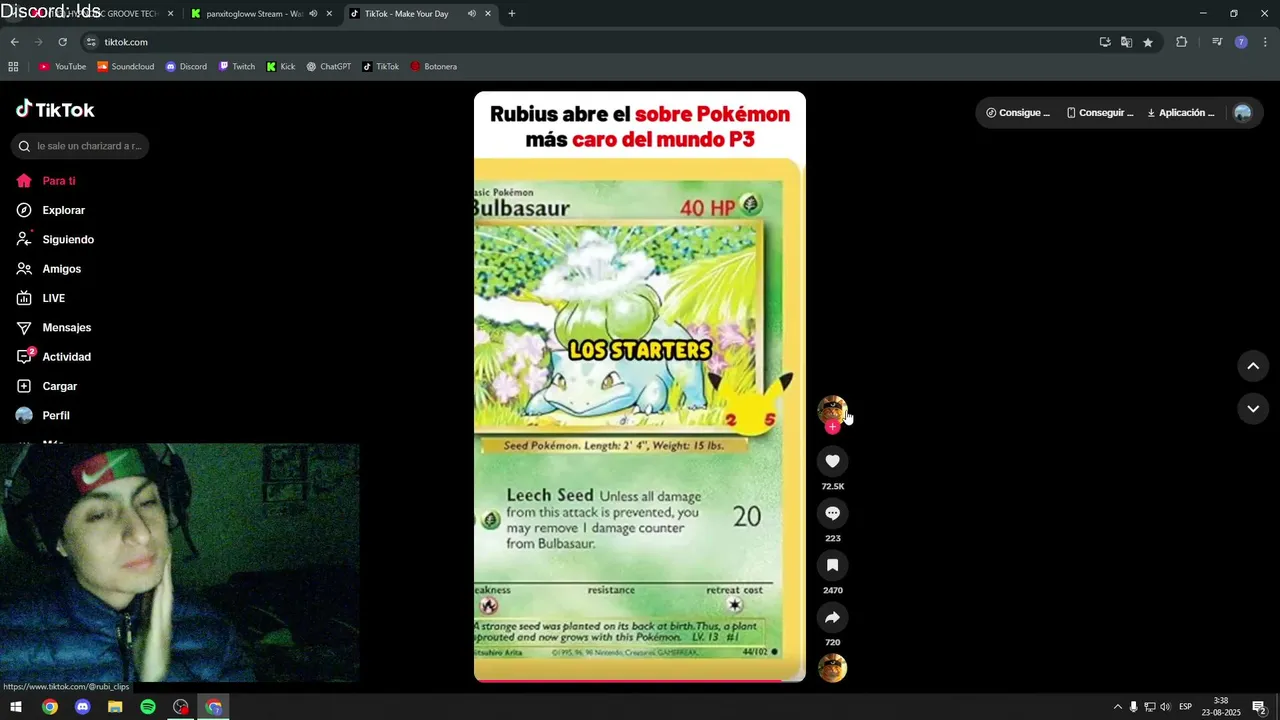1280x720 pixels.
Task: Open the Chrome profile avatar
Action: (1241, 42)
